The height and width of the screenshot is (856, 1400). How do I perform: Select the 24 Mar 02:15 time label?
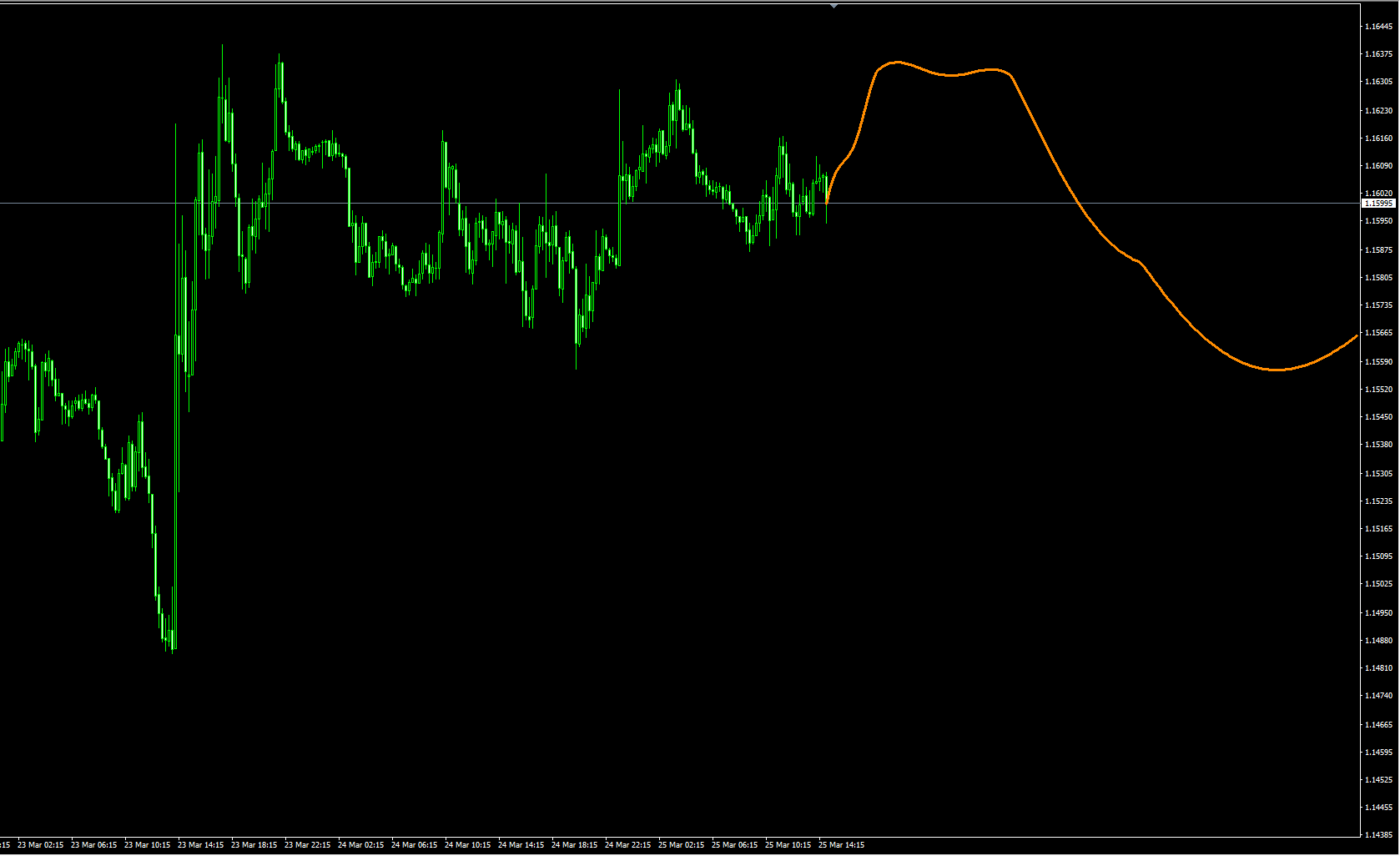tap(360, 845)
